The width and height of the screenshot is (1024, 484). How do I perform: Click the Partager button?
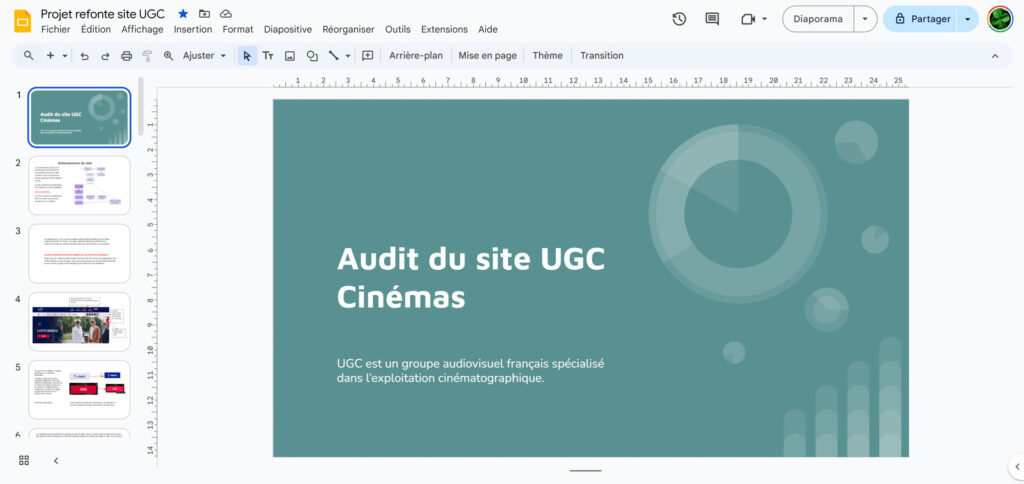pos(921,19)
